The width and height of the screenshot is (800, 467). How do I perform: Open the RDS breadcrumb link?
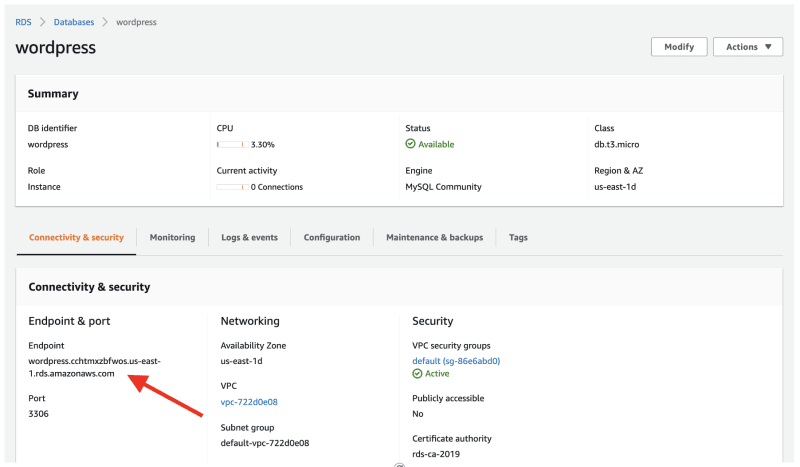click(23, 22)
